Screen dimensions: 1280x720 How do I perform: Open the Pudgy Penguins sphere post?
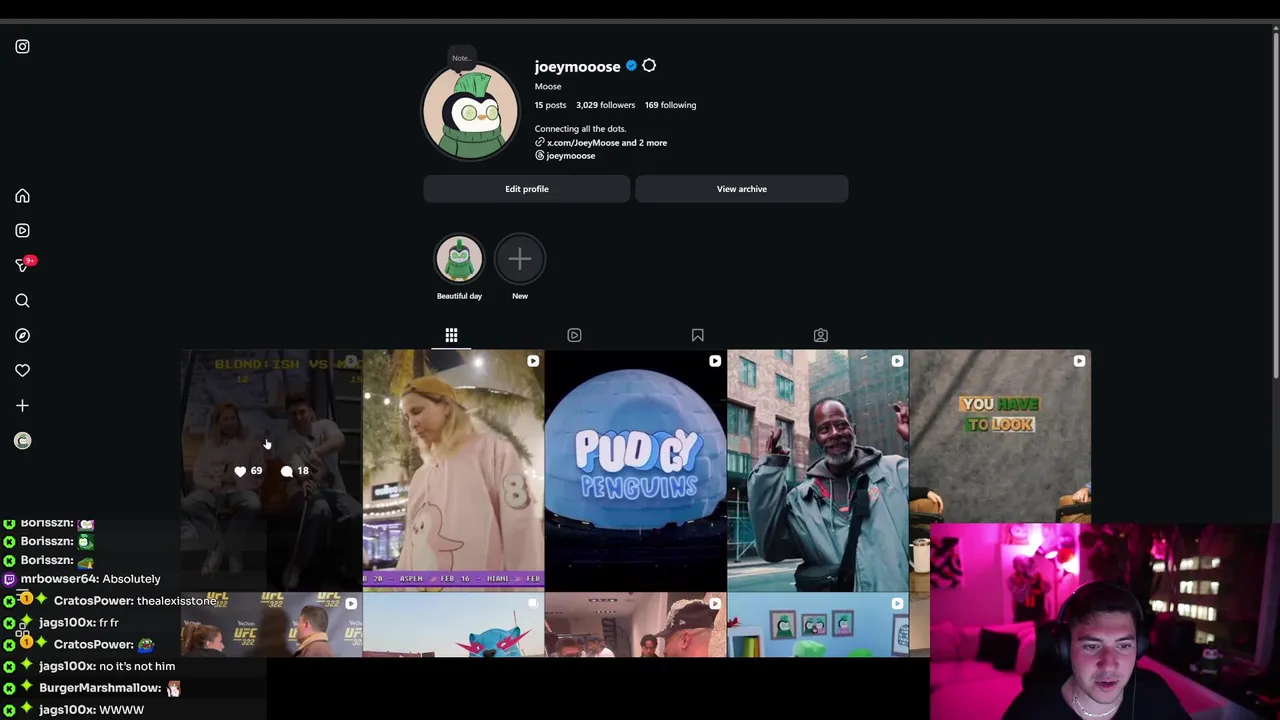tap(635, 470)
